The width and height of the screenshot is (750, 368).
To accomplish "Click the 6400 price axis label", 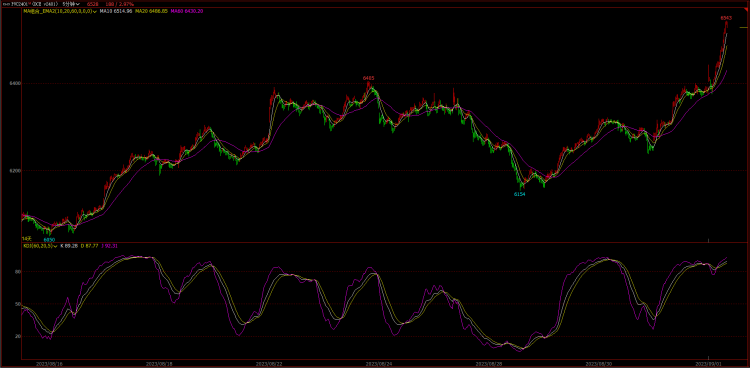I will [x=15, y=83].
